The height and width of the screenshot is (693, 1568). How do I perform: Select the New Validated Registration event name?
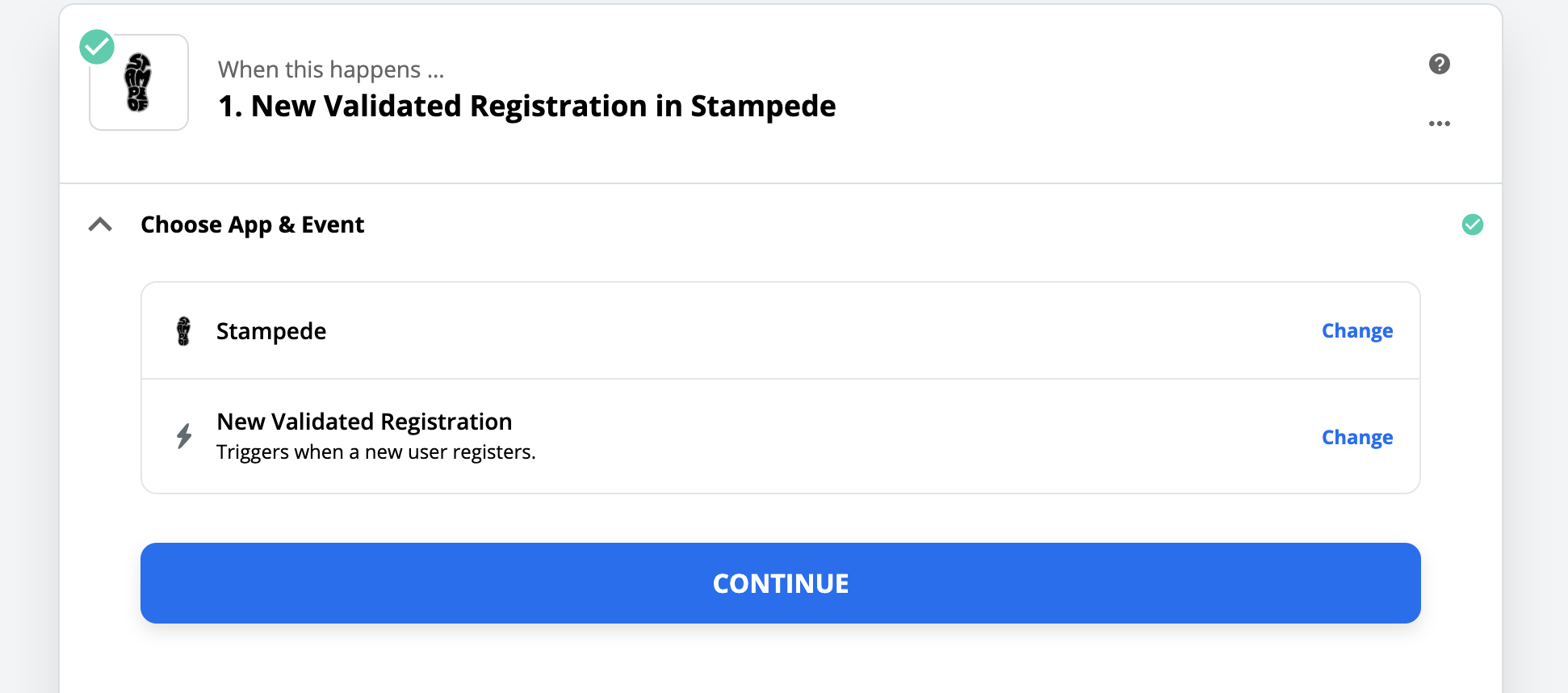pyautogui.click(x=364, y=422)
